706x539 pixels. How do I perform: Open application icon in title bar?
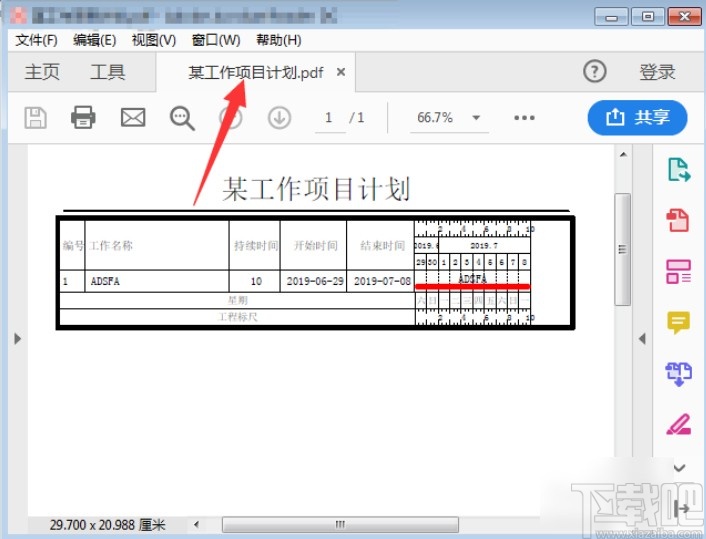pos(18,16)
